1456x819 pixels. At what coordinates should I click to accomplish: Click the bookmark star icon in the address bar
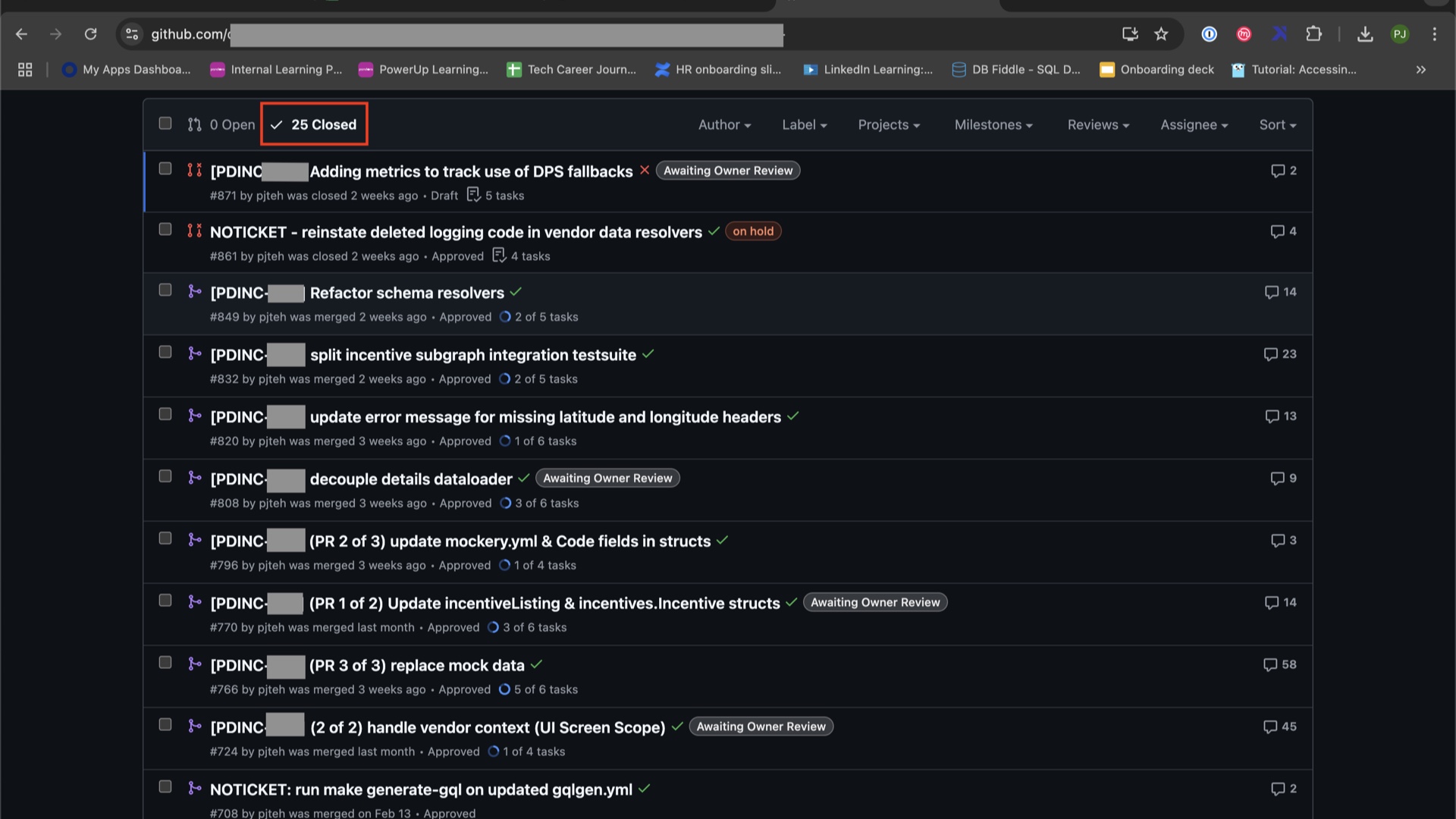(1161, 34)
